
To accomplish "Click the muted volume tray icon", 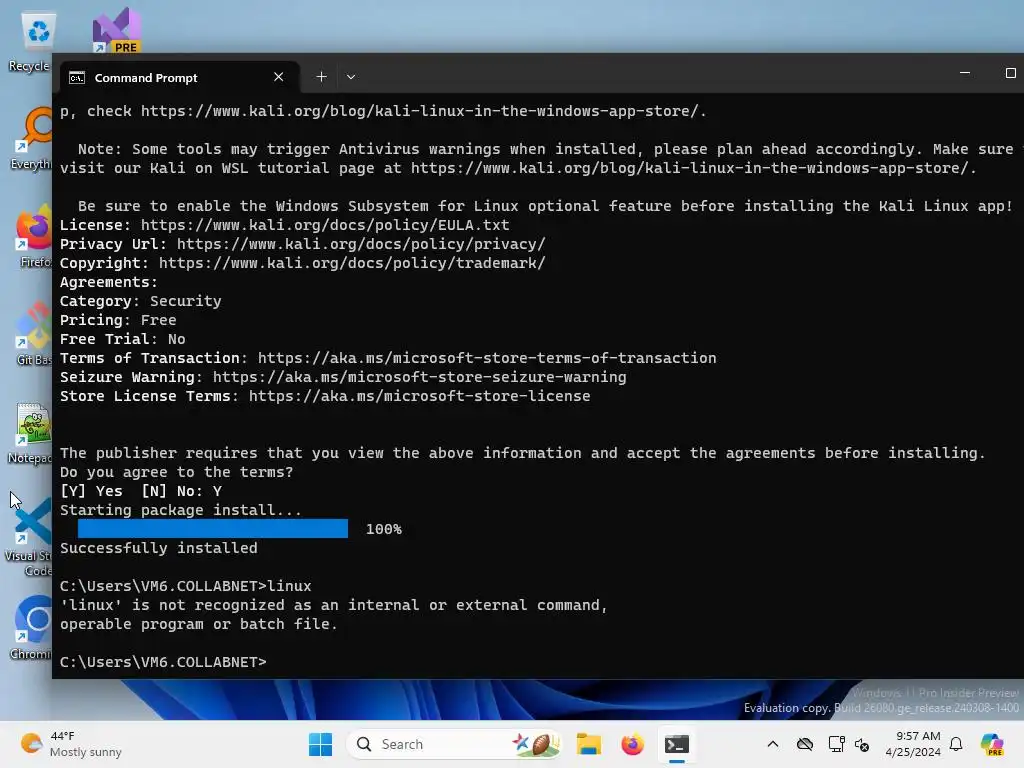I will (862, 744).
